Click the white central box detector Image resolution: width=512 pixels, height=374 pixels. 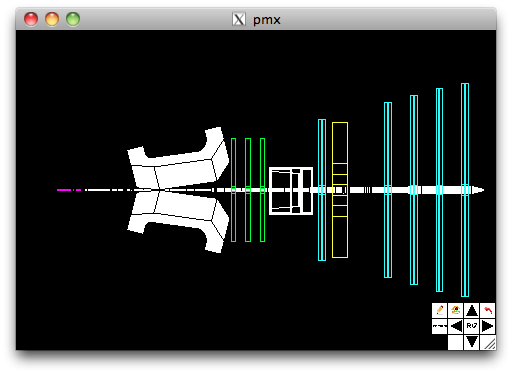tap(291, 191)
